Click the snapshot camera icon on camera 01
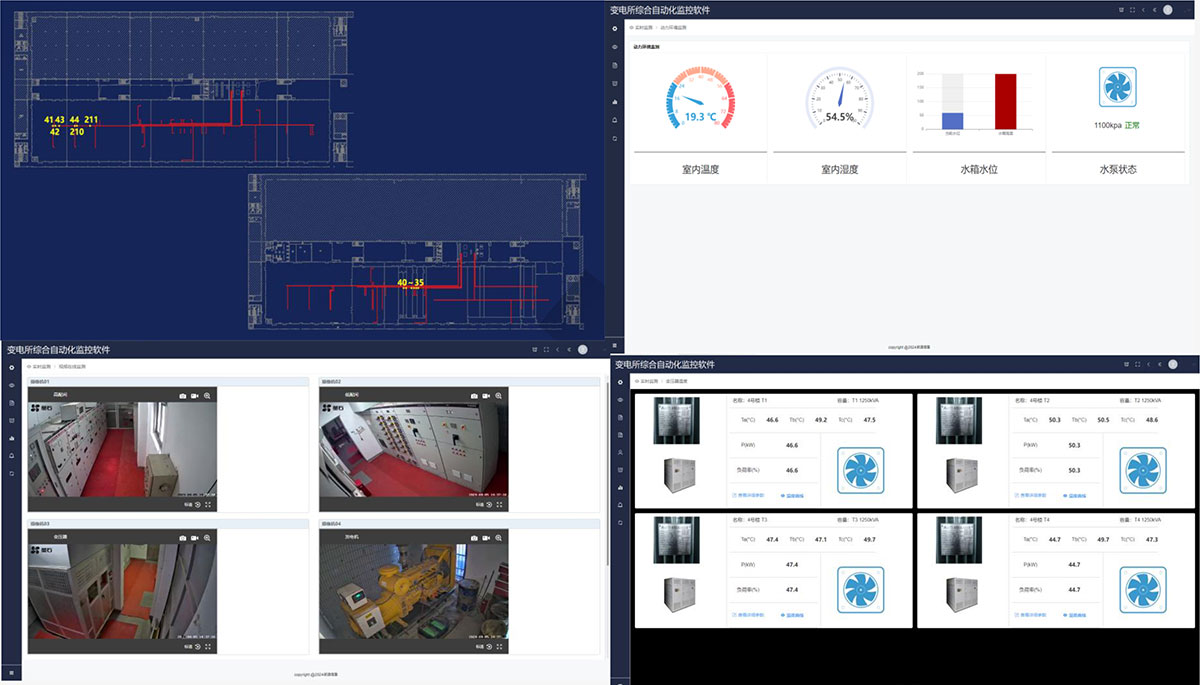 tap(182, 397)
